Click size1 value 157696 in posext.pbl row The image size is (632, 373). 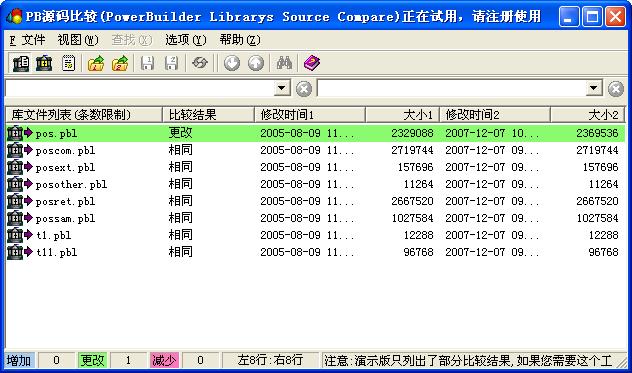pyautogui.click(x=416, y=167)
